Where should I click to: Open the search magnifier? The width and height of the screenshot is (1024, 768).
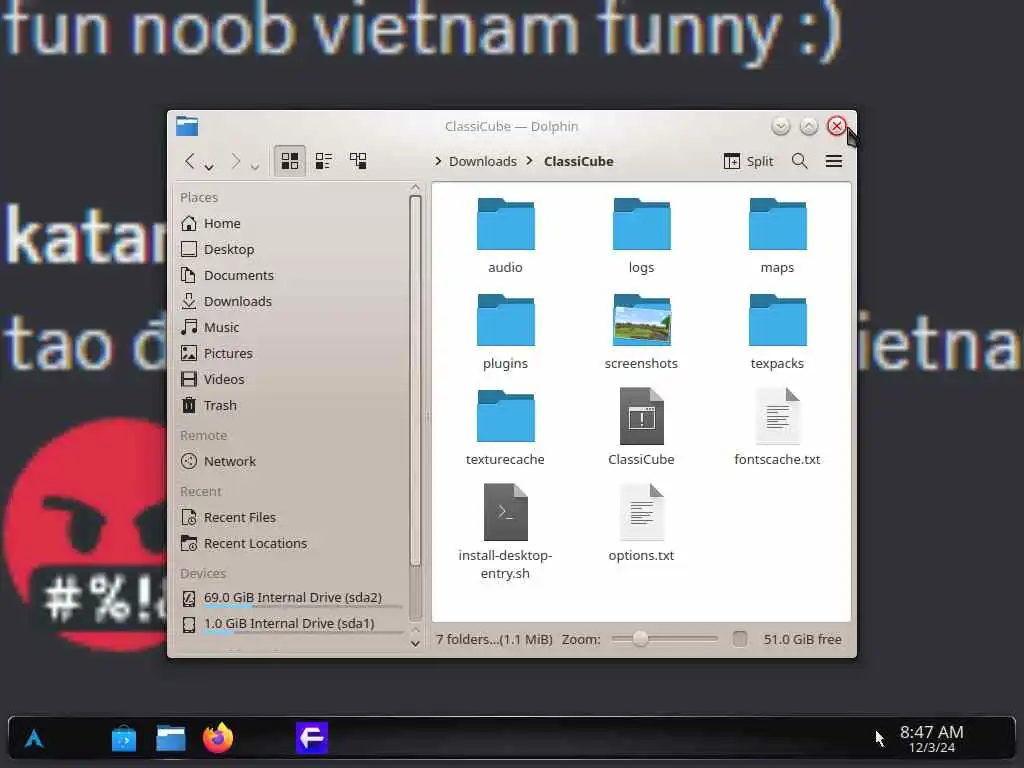click(x=799, y=161)
